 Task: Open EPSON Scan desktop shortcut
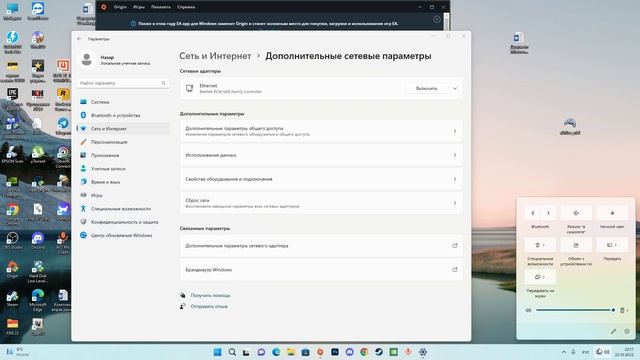click(x=12, y=154)
